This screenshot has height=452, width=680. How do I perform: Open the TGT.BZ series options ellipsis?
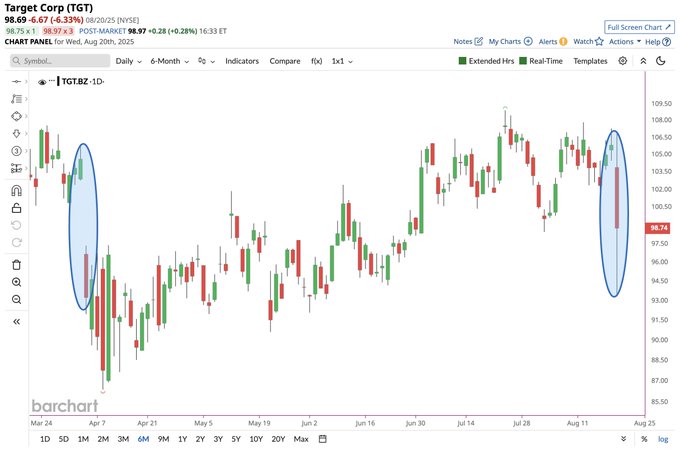coord(52,81)
